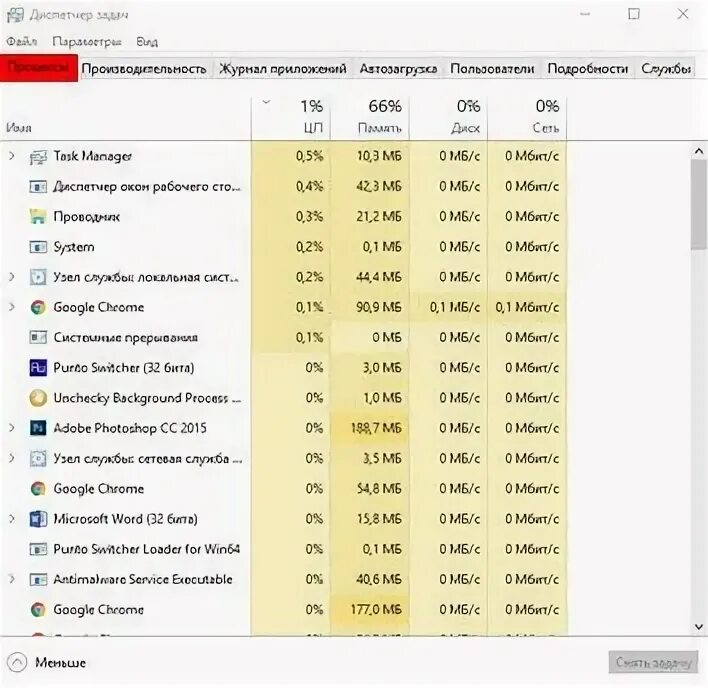Select Punto Switcher Loader for Win64 name
The width and height of the screenshot is (708, 688).
[x=146, y=550]
